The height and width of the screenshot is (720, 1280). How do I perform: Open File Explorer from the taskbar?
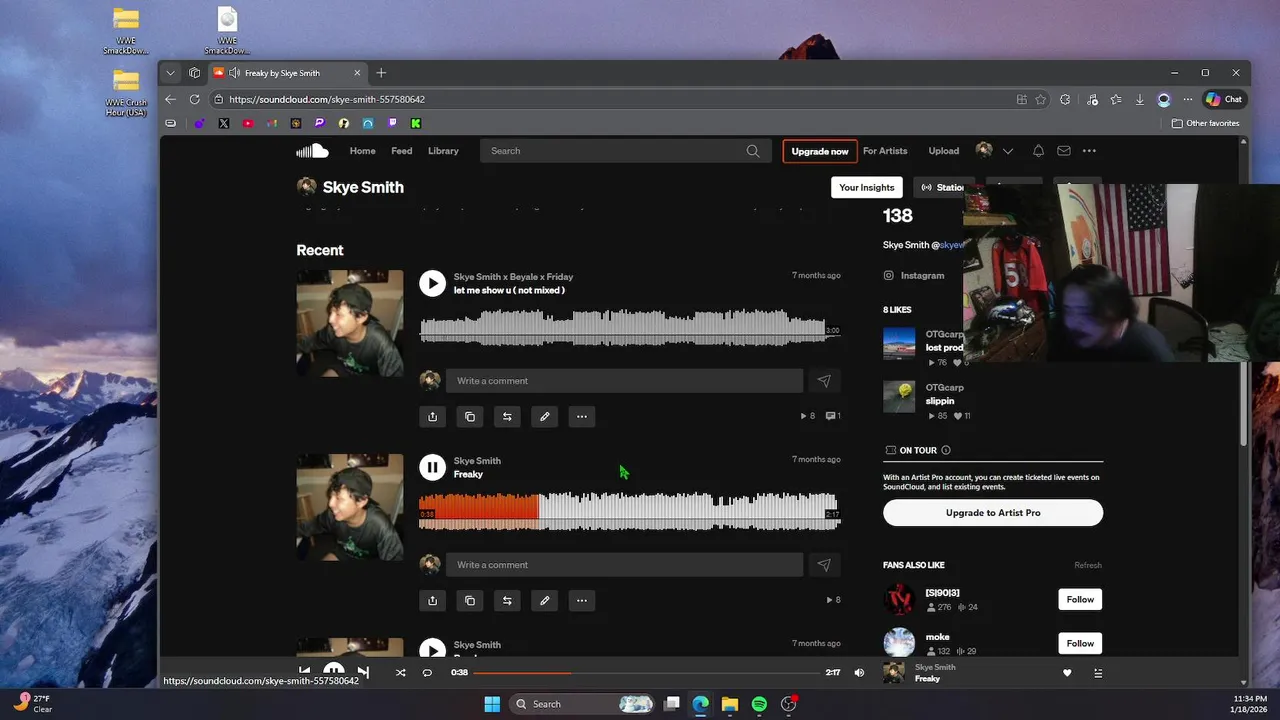pyautogui.click(x=730, y=704)
